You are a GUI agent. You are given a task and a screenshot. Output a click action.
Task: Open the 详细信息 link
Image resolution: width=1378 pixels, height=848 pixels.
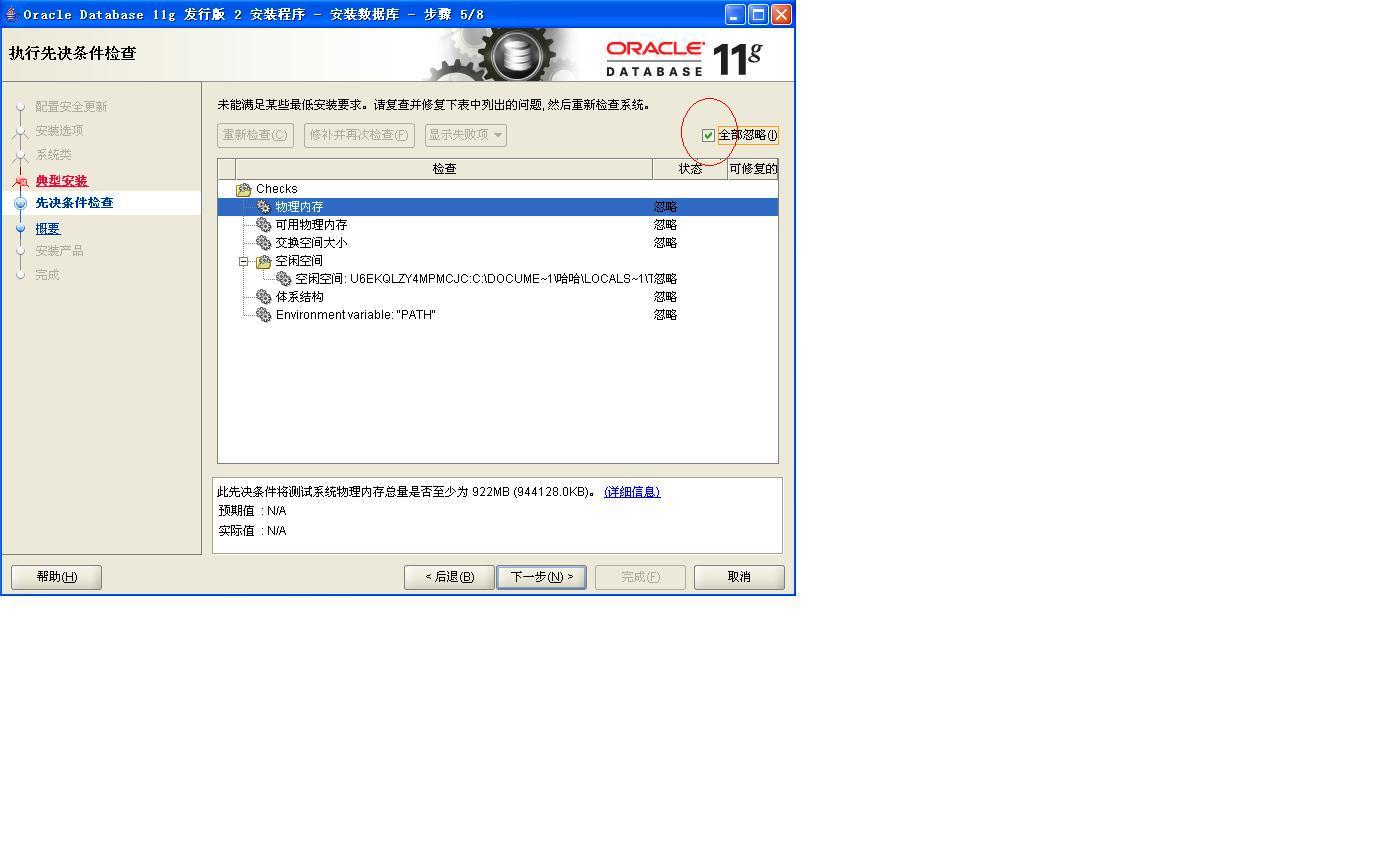632,492
